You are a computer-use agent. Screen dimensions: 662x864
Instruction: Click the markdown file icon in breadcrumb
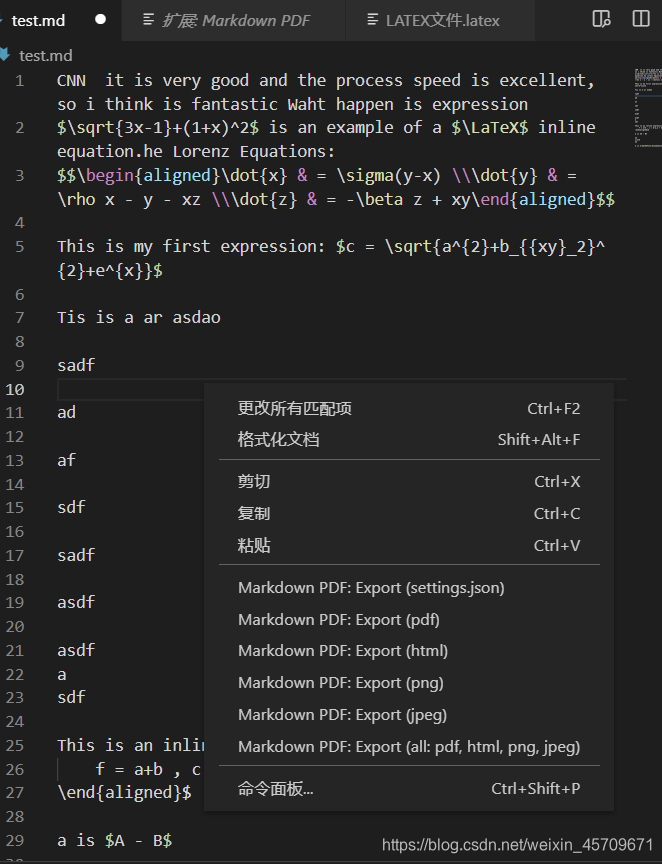5,55
